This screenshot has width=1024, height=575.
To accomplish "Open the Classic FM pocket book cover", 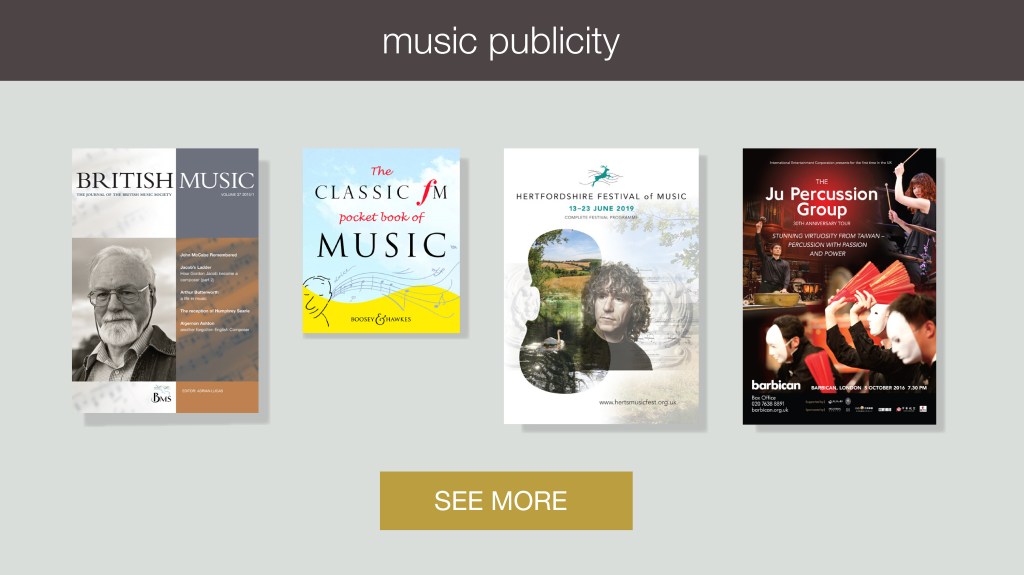I will pyautogui.click(x=381, y=241).
